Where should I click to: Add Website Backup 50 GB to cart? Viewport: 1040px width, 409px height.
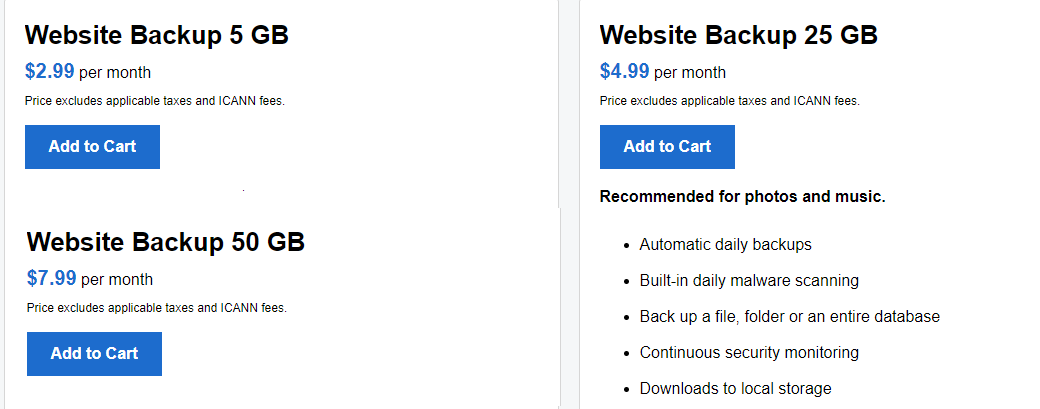pos(94,353)
